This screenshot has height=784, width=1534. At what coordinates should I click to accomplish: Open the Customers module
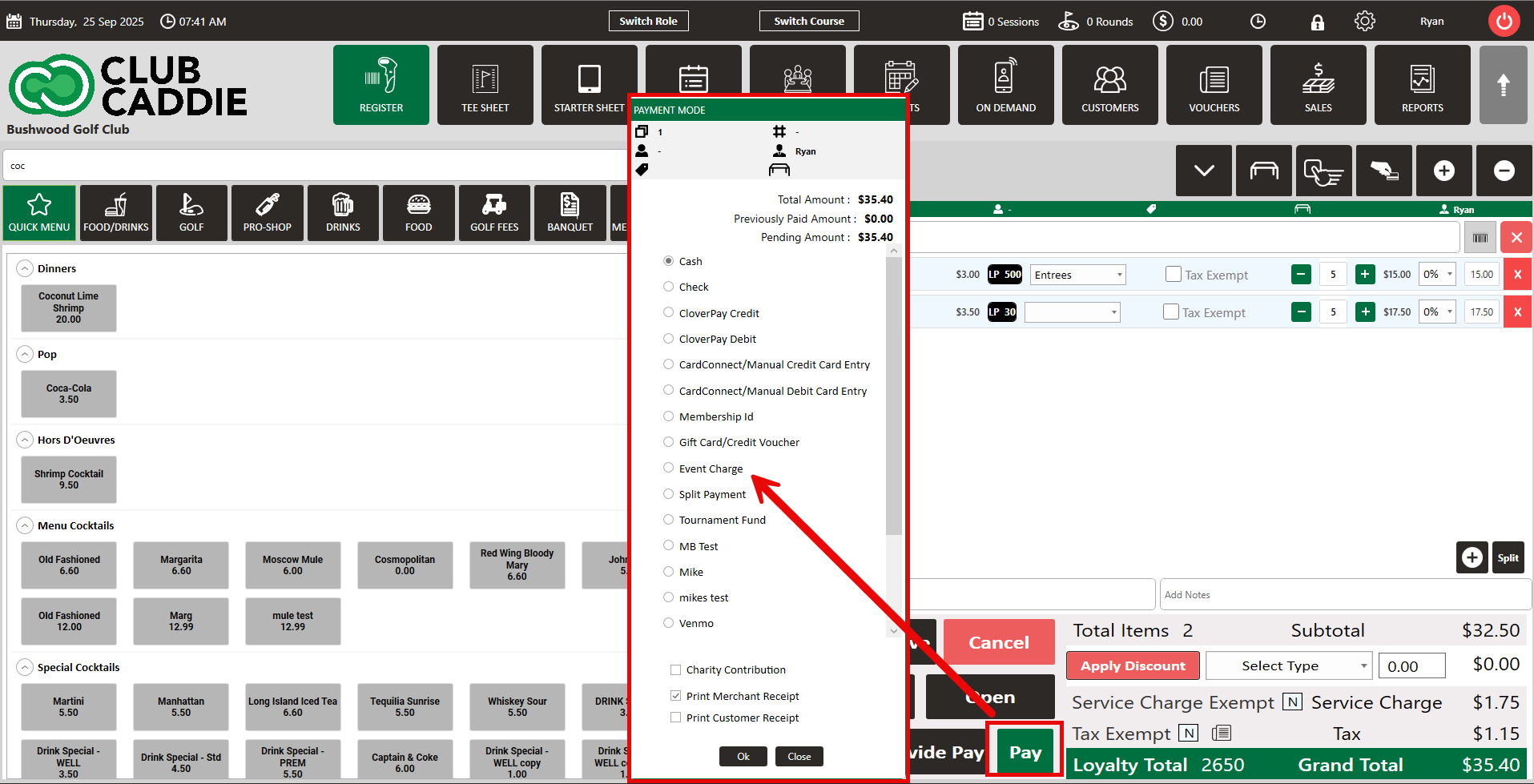[1109, 85]
